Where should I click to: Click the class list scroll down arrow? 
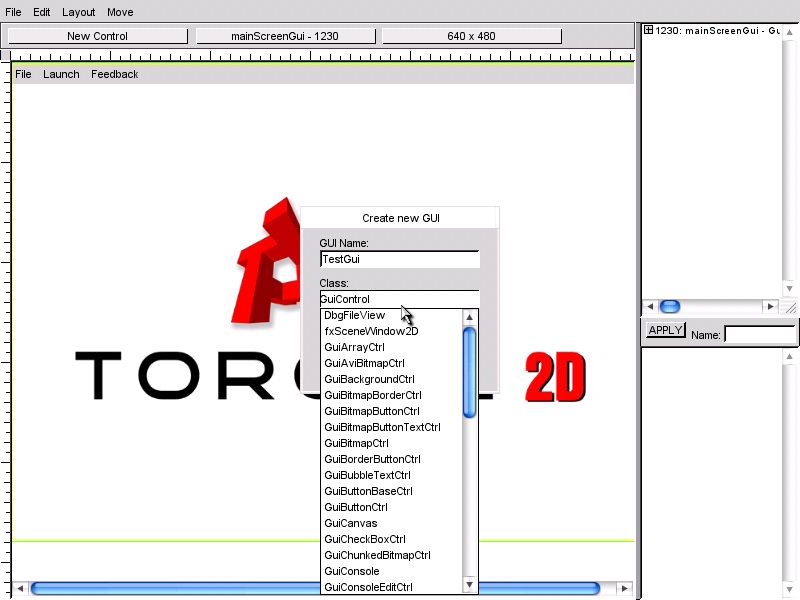click(469, 584)
